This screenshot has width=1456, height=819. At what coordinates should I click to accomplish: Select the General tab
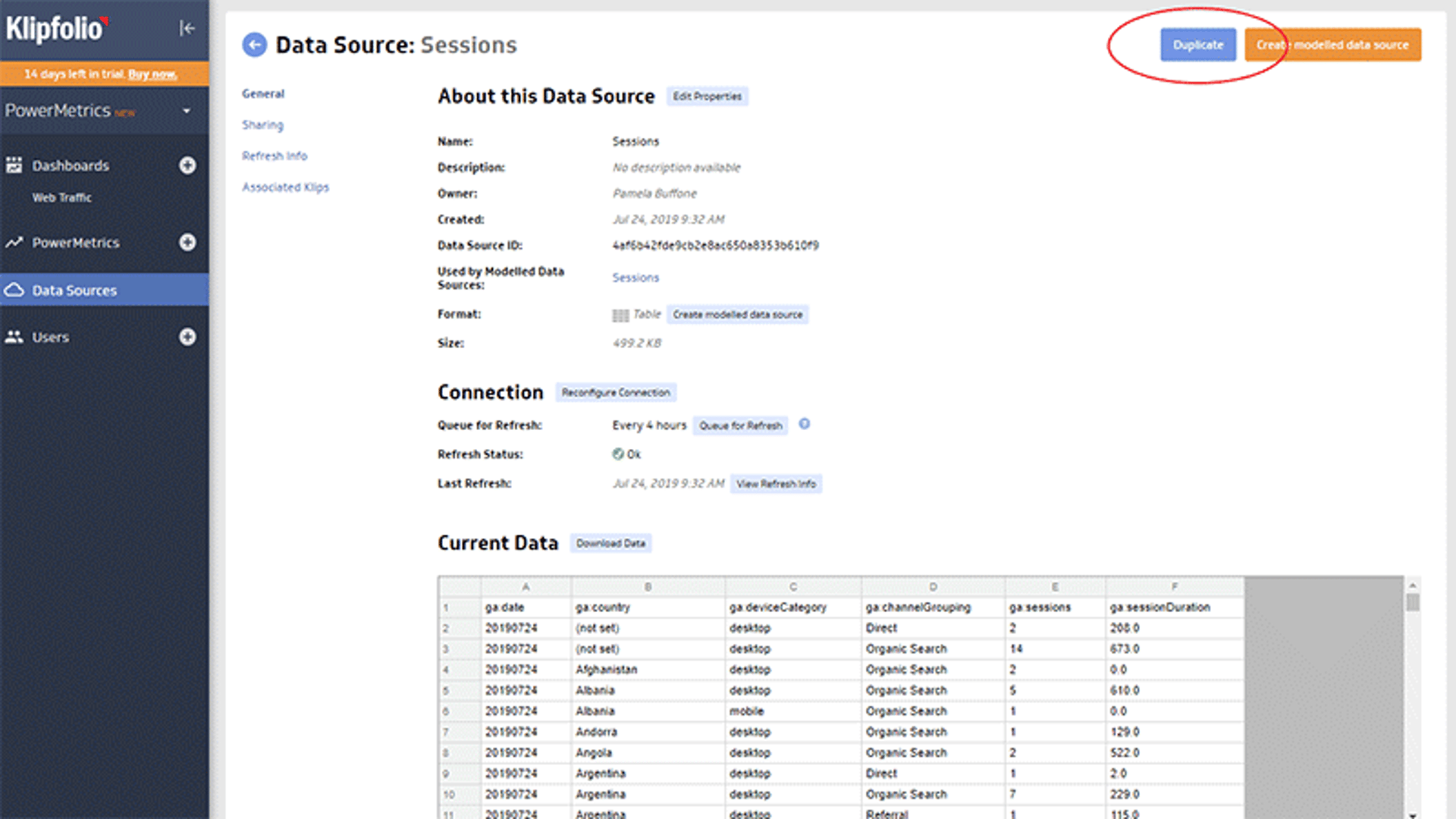(x=263, y=93)
